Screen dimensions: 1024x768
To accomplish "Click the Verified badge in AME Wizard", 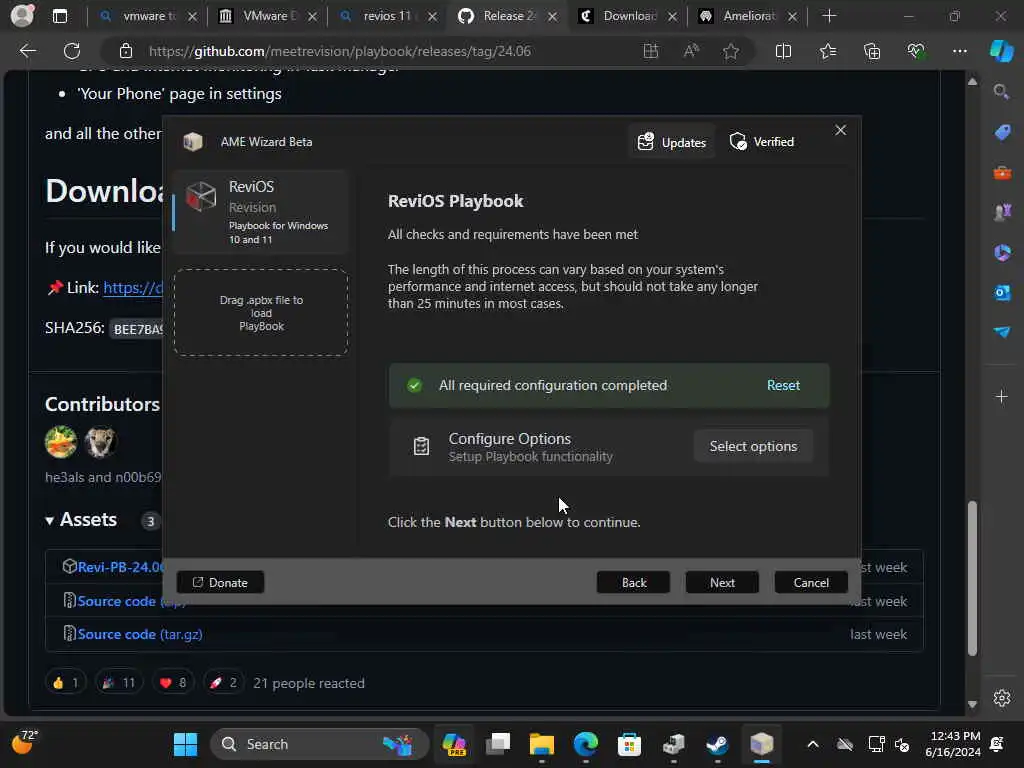I will click(x=761, y=142).
